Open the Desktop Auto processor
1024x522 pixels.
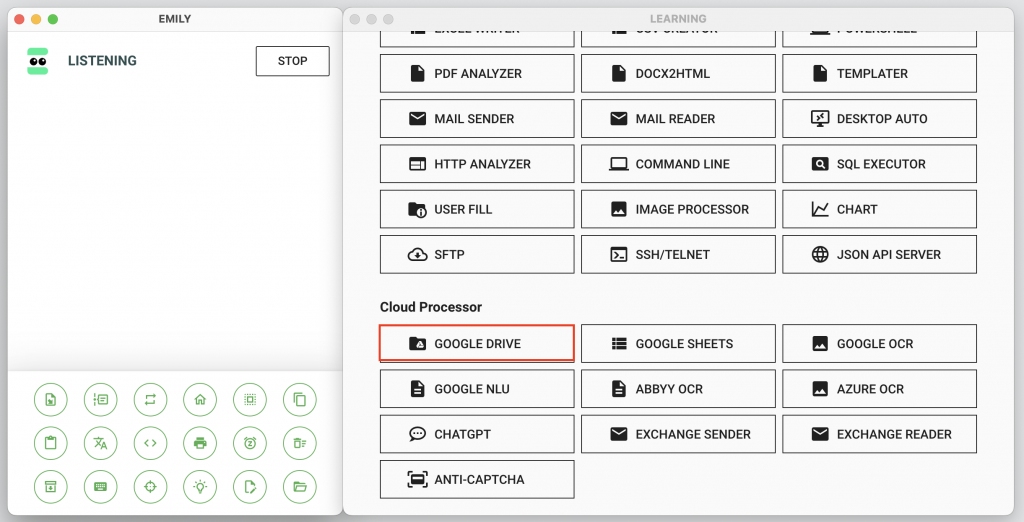(x=879, y=118)
